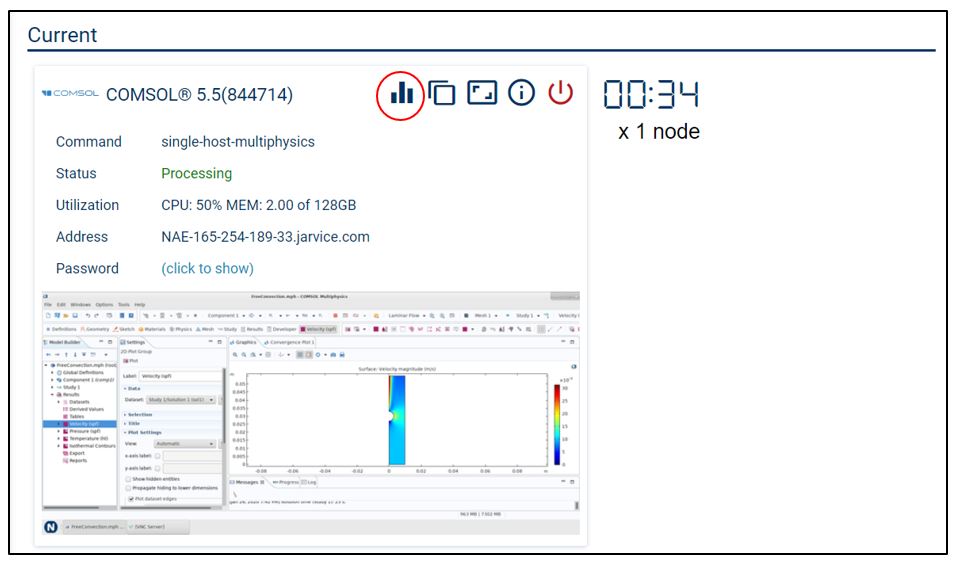Click the 'x 1 node' label

tap(659, 131)
